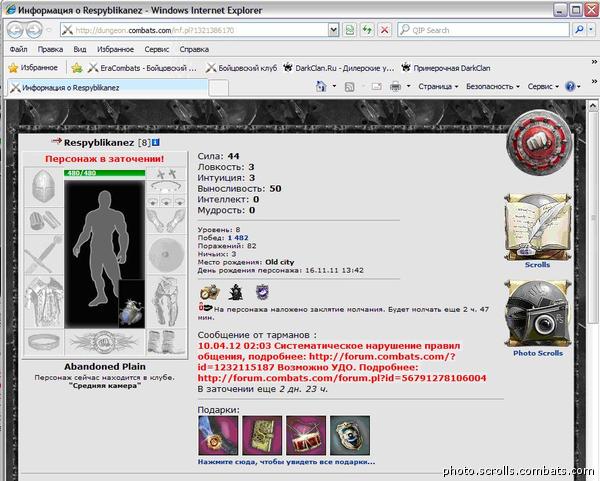Open the Вид menu

tap(80, 49)
